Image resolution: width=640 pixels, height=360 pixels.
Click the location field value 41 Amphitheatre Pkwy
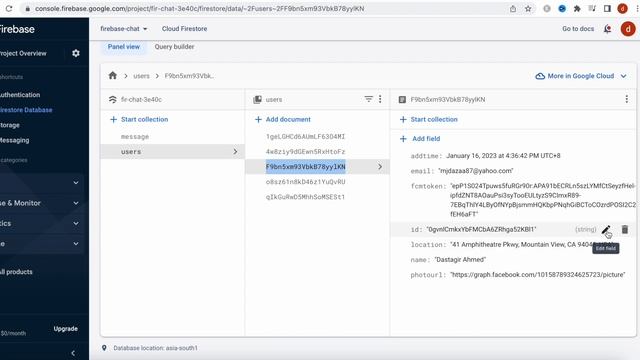pos(522,244)
